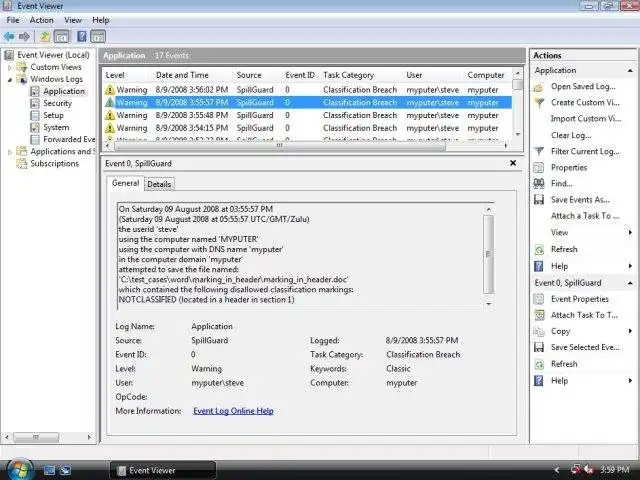Select the 3:54:15 PM warning event row
The image size is (640, 480).
[x=307, y=128]
